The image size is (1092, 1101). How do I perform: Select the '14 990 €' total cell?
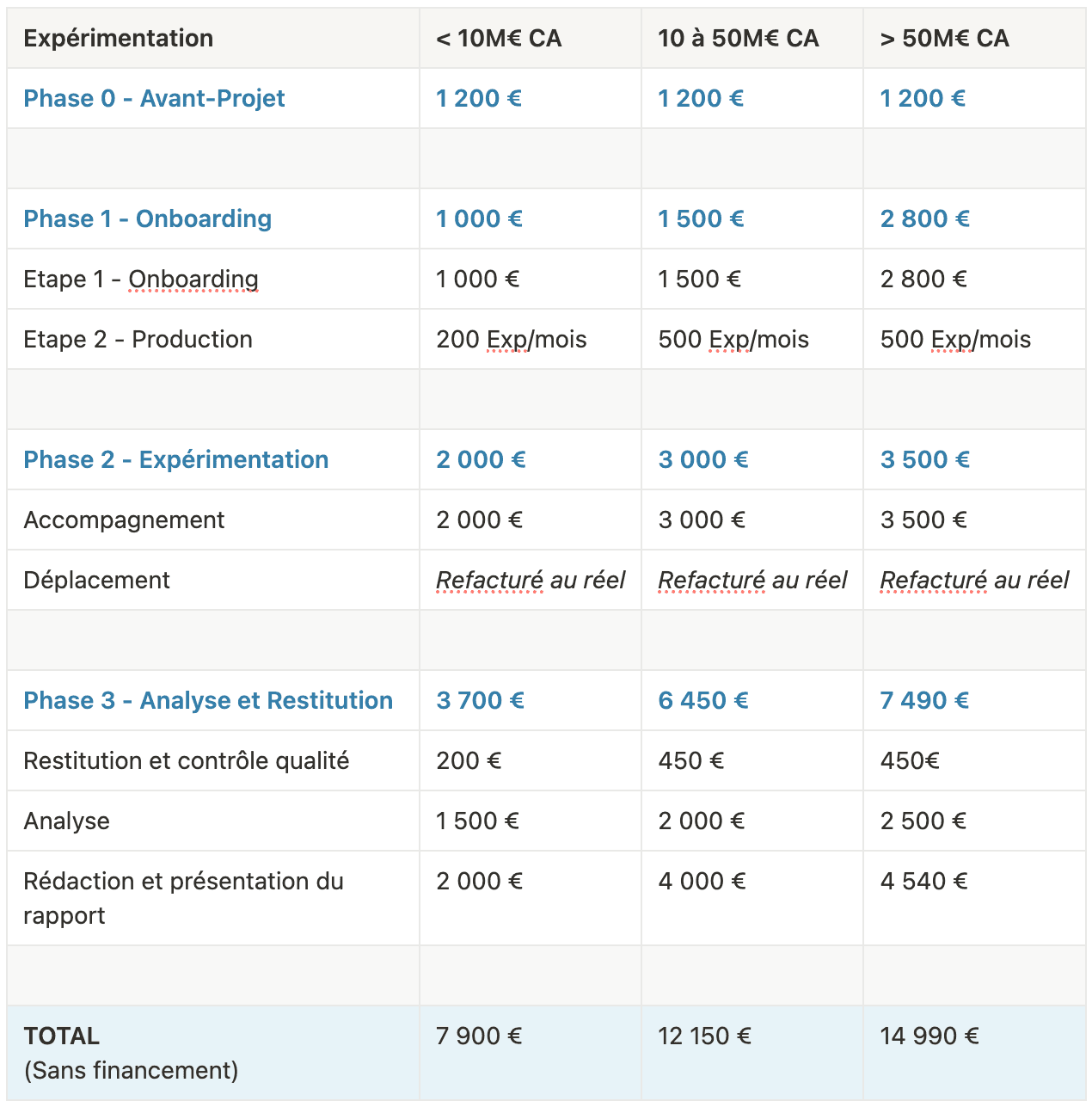[929, 1036]
